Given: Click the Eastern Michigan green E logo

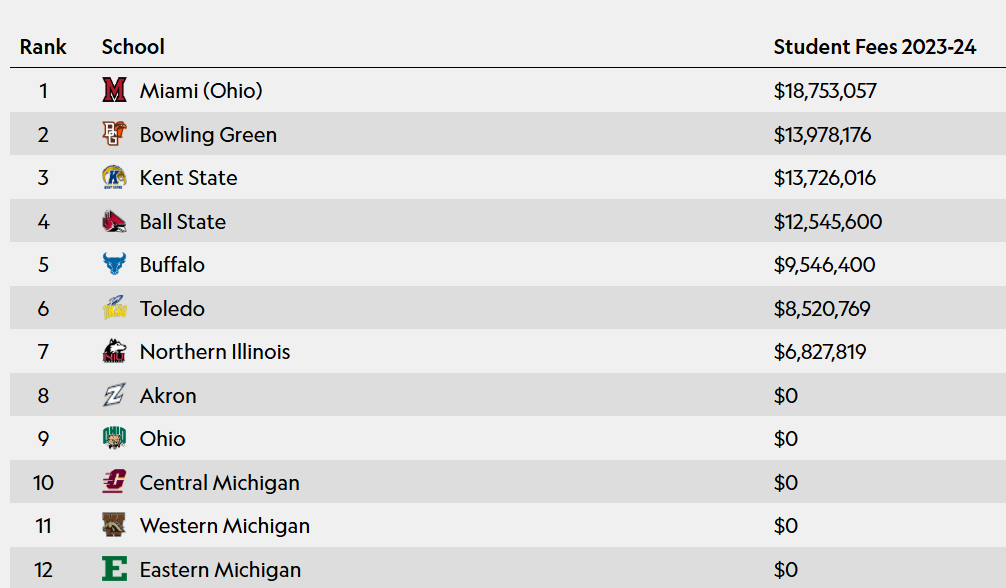Looking at the screenshot, I should tap(114, 569).
